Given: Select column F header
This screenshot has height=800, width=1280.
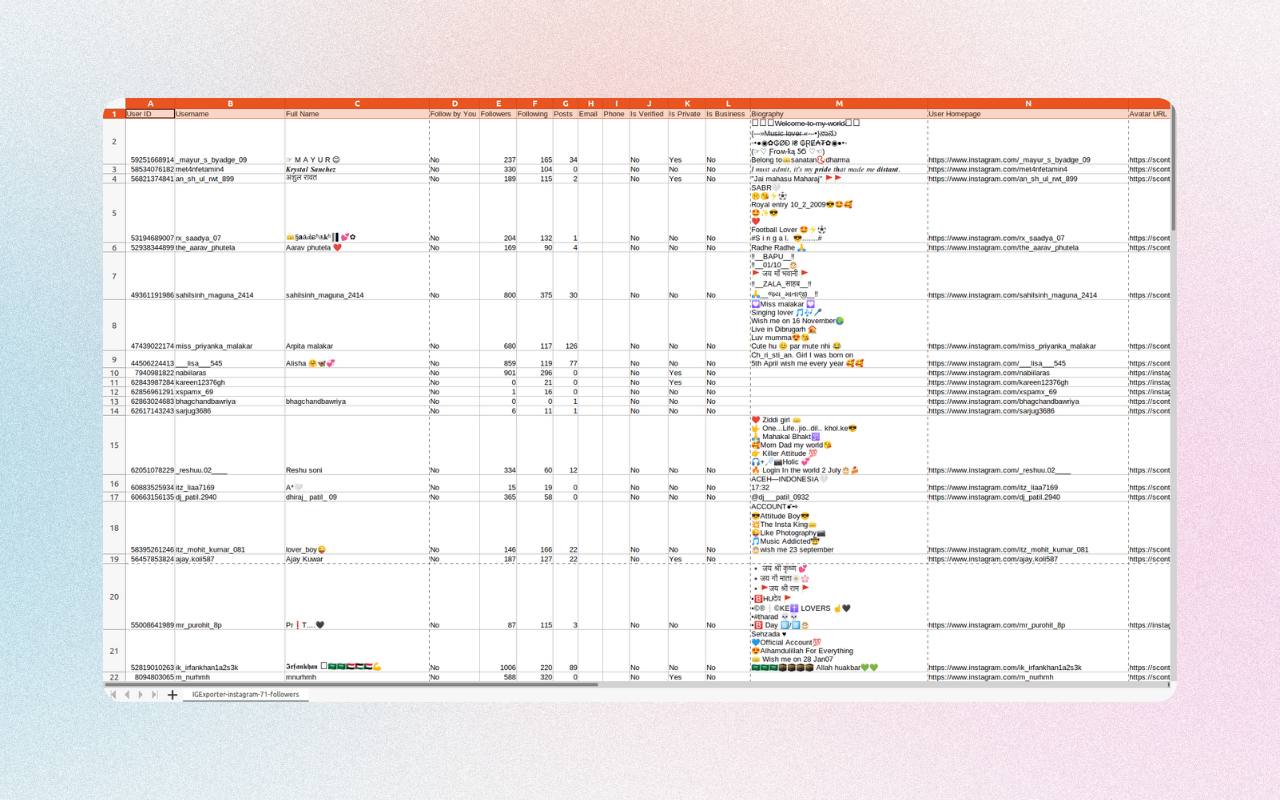Looking at the screenshot, I should click(534, 103).
